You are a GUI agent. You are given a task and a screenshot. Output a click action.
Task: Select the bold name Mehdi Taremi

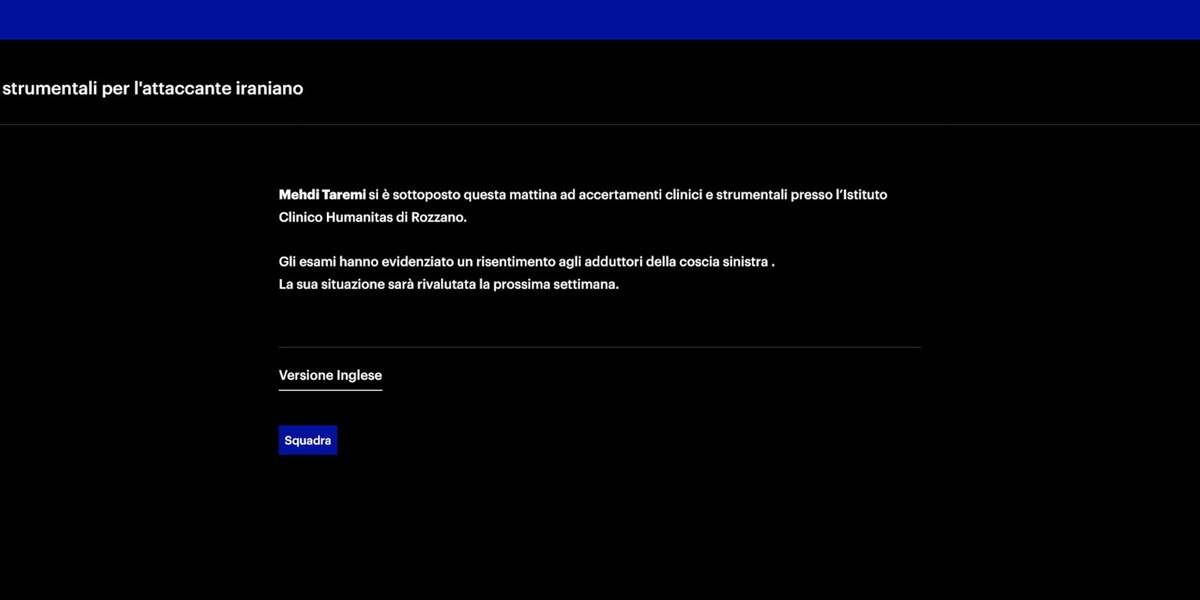tap(322, 195)
